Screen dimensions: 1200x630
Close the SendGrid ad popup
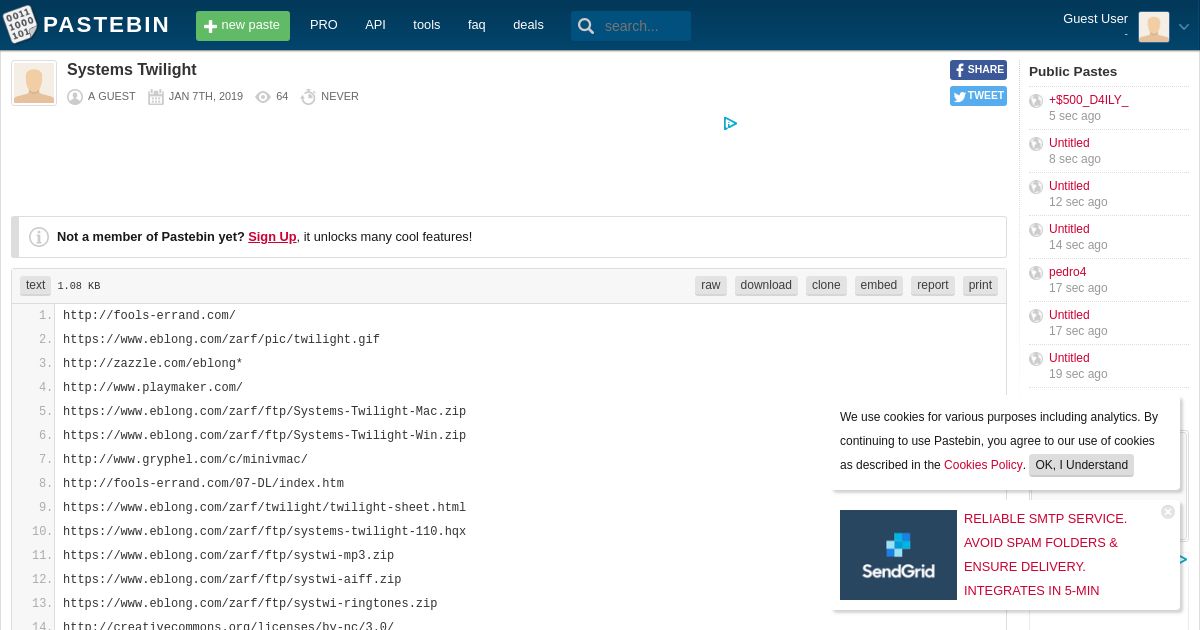point(1168,512)
